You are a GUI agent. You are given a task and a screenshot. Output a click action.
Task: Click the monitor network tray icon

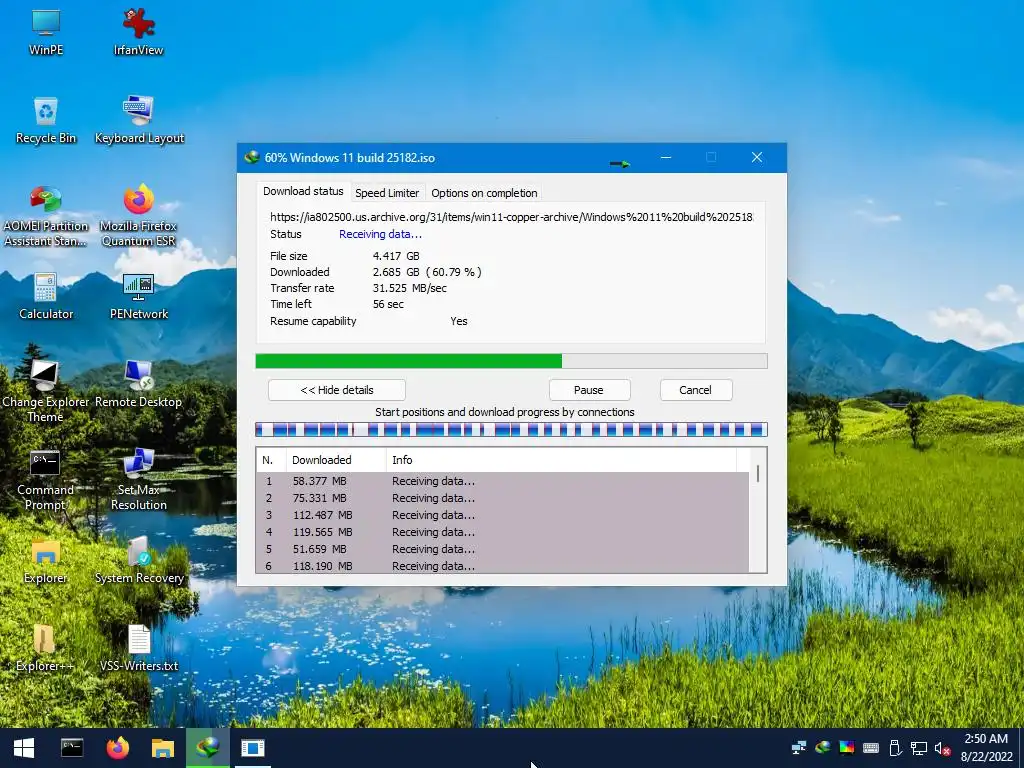tap(919, 748)
